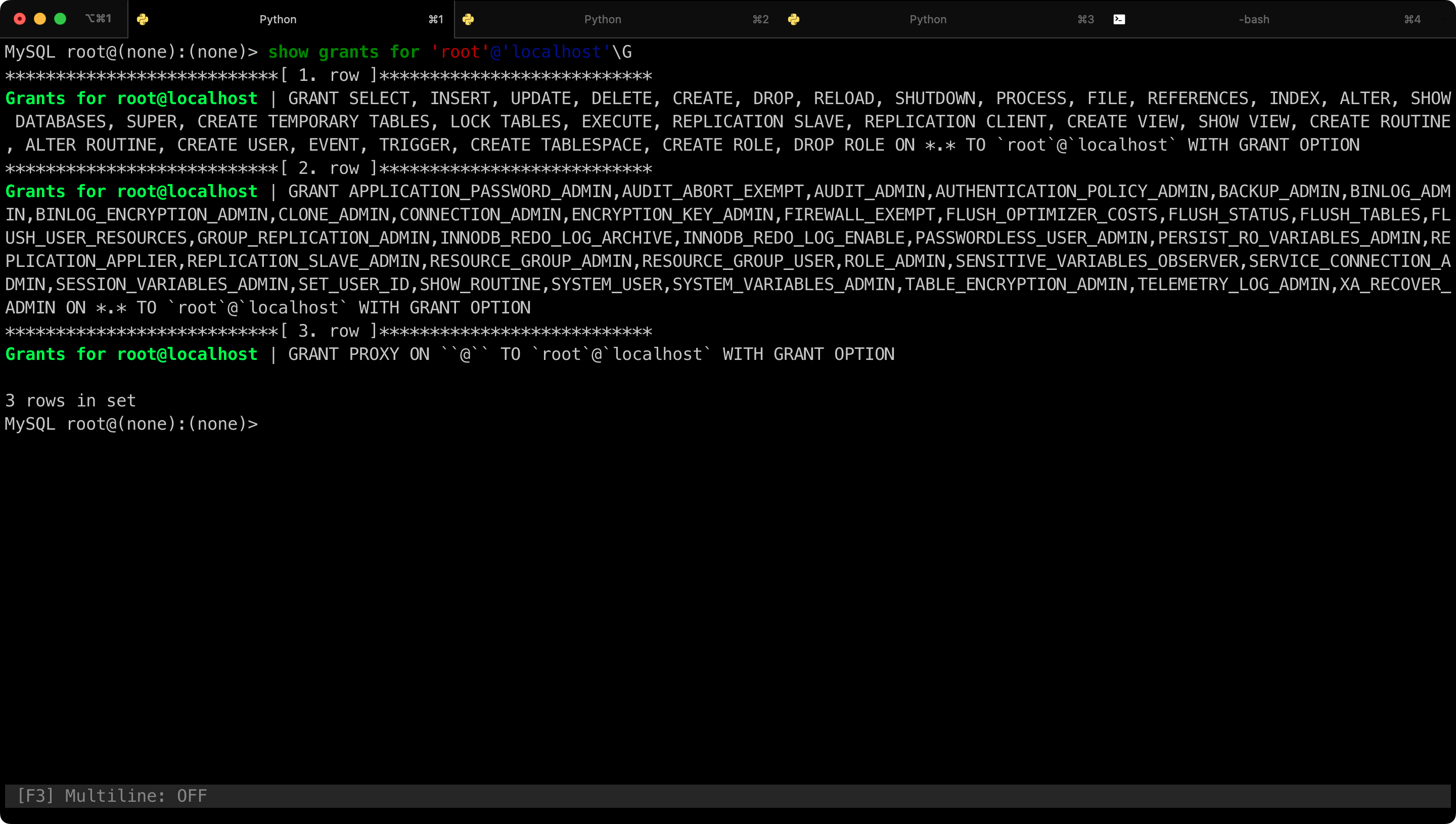Click the ⌥⌘1 window number indicator
The height and width of the screenshot is (824, 1456).
tap(98, 19)
